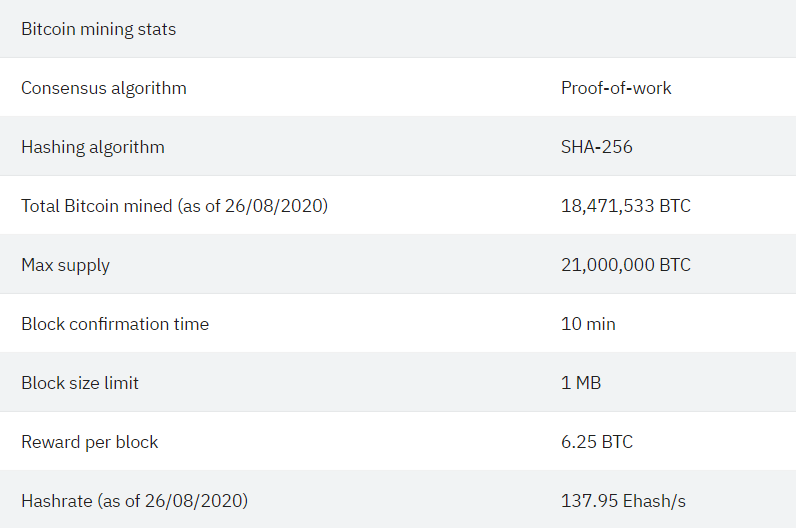Click "Total Bitcoin mined (as of 26/08/2020)" label
The width and height of the screenshot is (796, 528).
[x=175, y=206]
